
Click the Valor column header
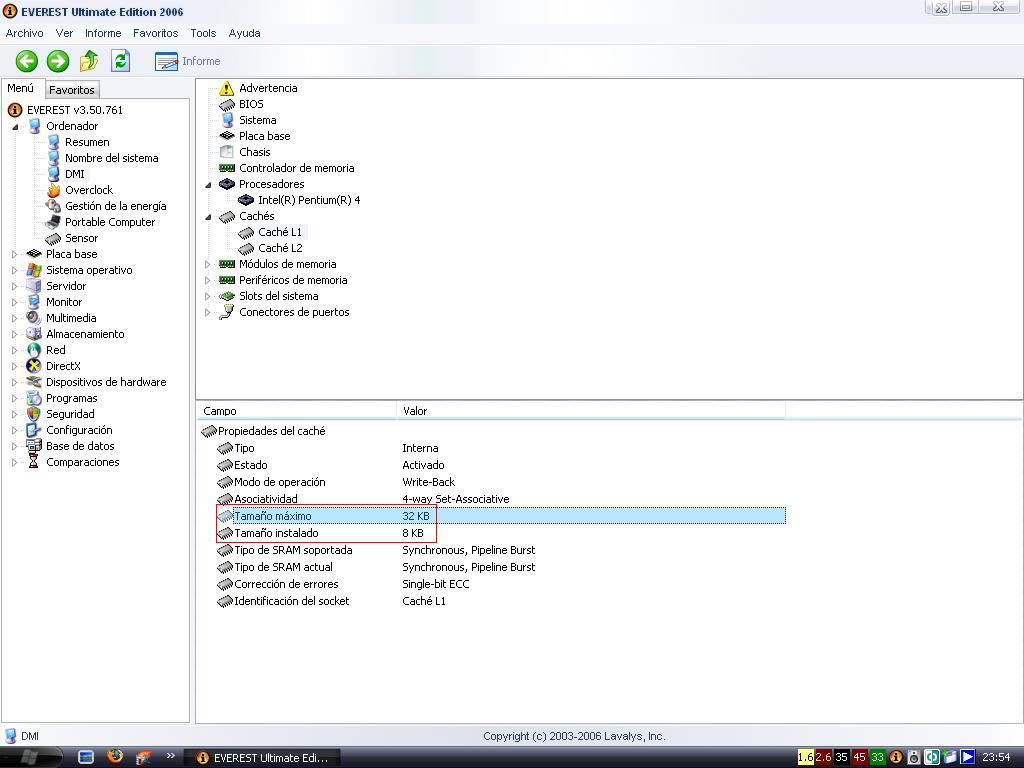click(591, 411)
